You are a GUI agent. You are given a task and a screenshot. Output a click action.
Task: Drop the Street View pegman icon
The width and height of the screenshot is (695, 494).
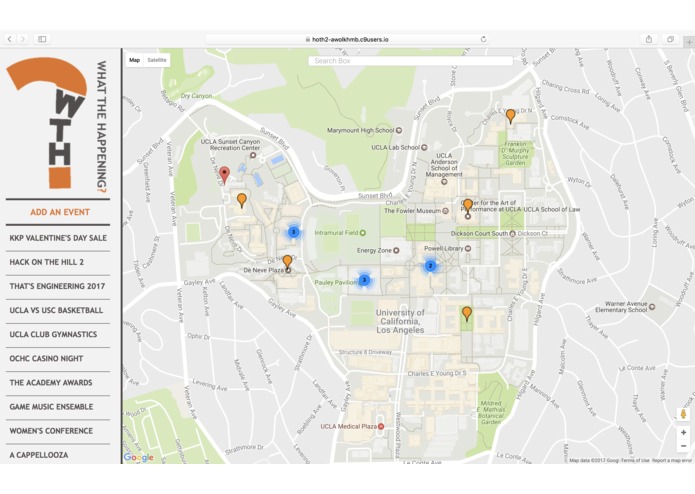683,414
